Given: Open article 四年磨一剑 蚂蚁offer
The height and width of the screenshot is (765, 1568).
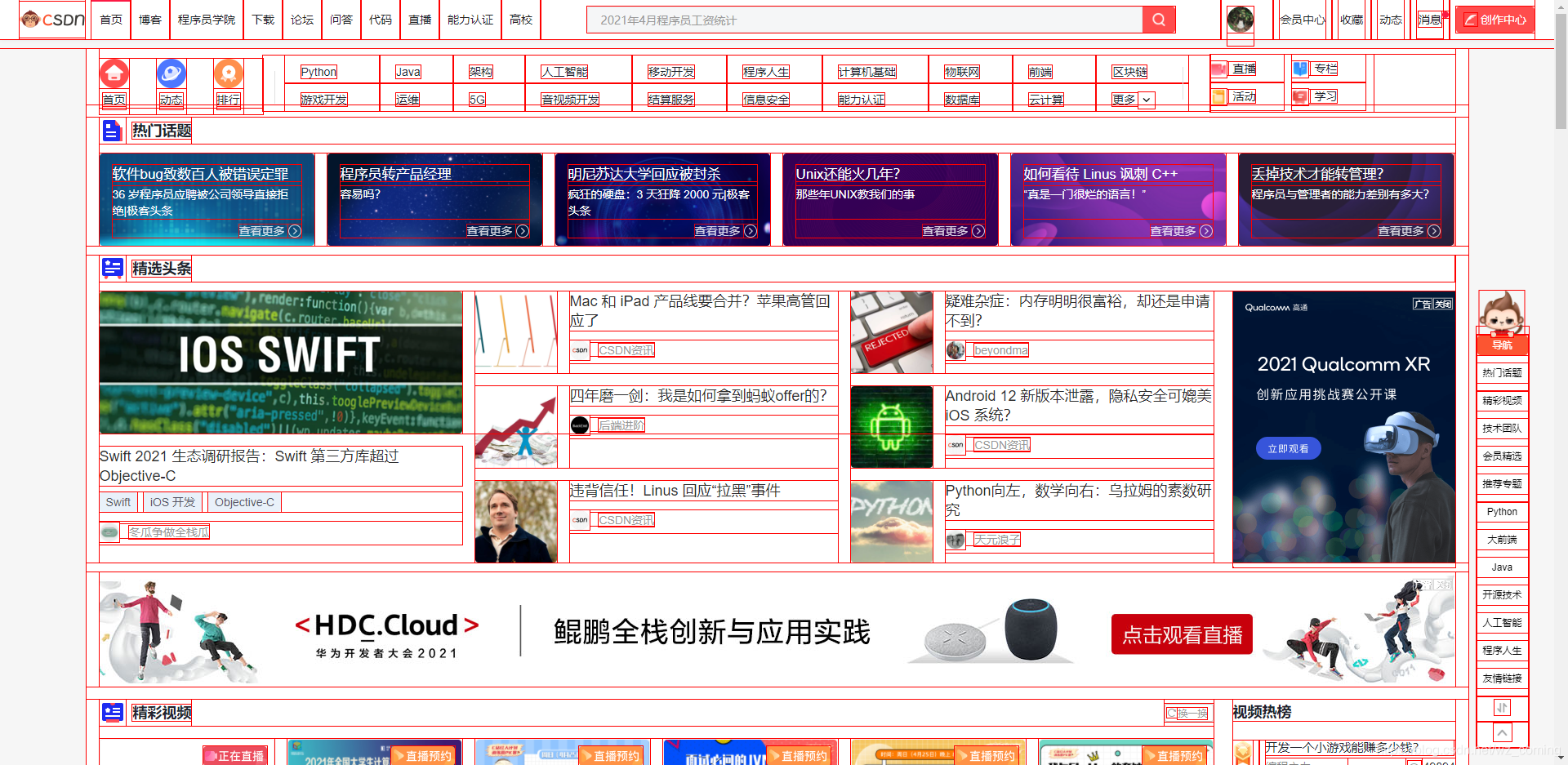Looking at the screenshot, I should click(x=698, y=396).
